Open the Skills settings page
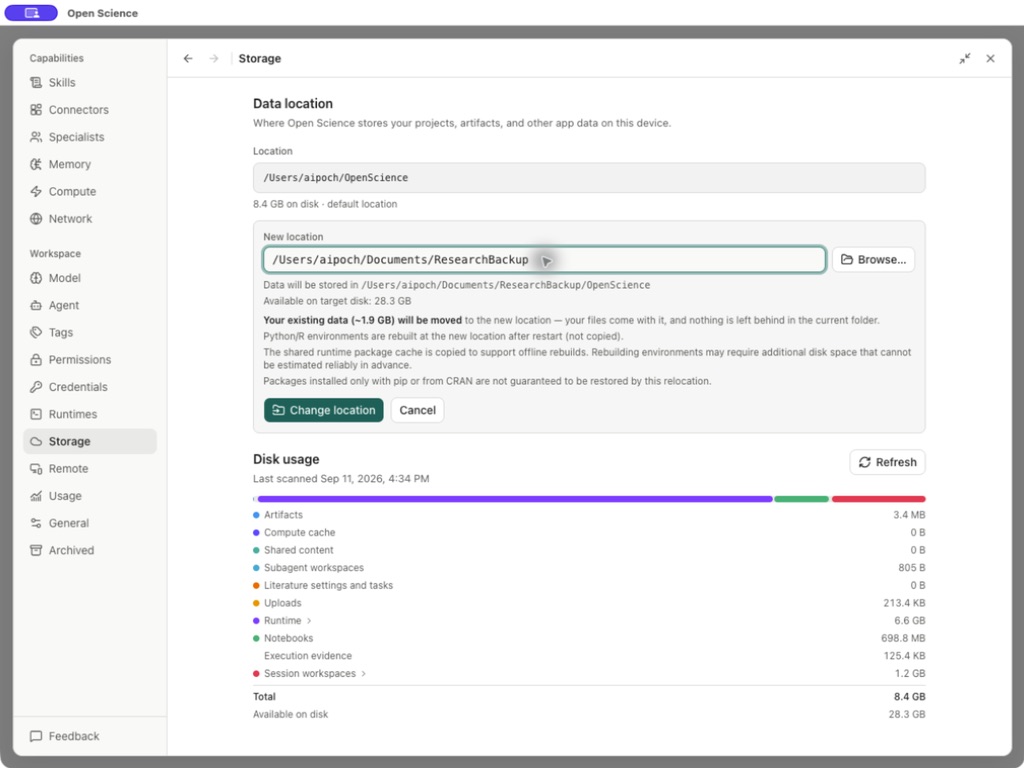The height and width of the screenshot is (768, 1024). [x=90, y=82]
